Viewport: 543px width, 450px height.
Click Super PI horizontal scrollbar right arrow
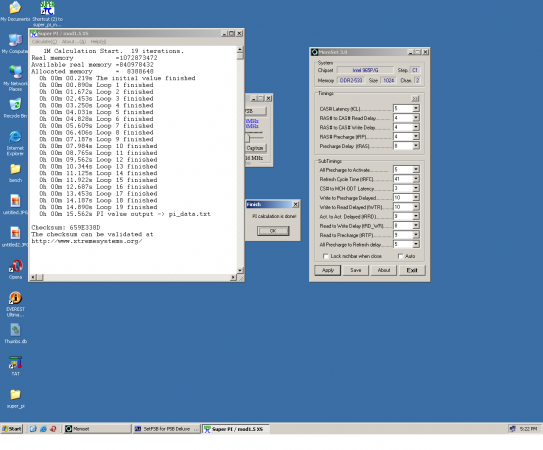tap(233, 277)
